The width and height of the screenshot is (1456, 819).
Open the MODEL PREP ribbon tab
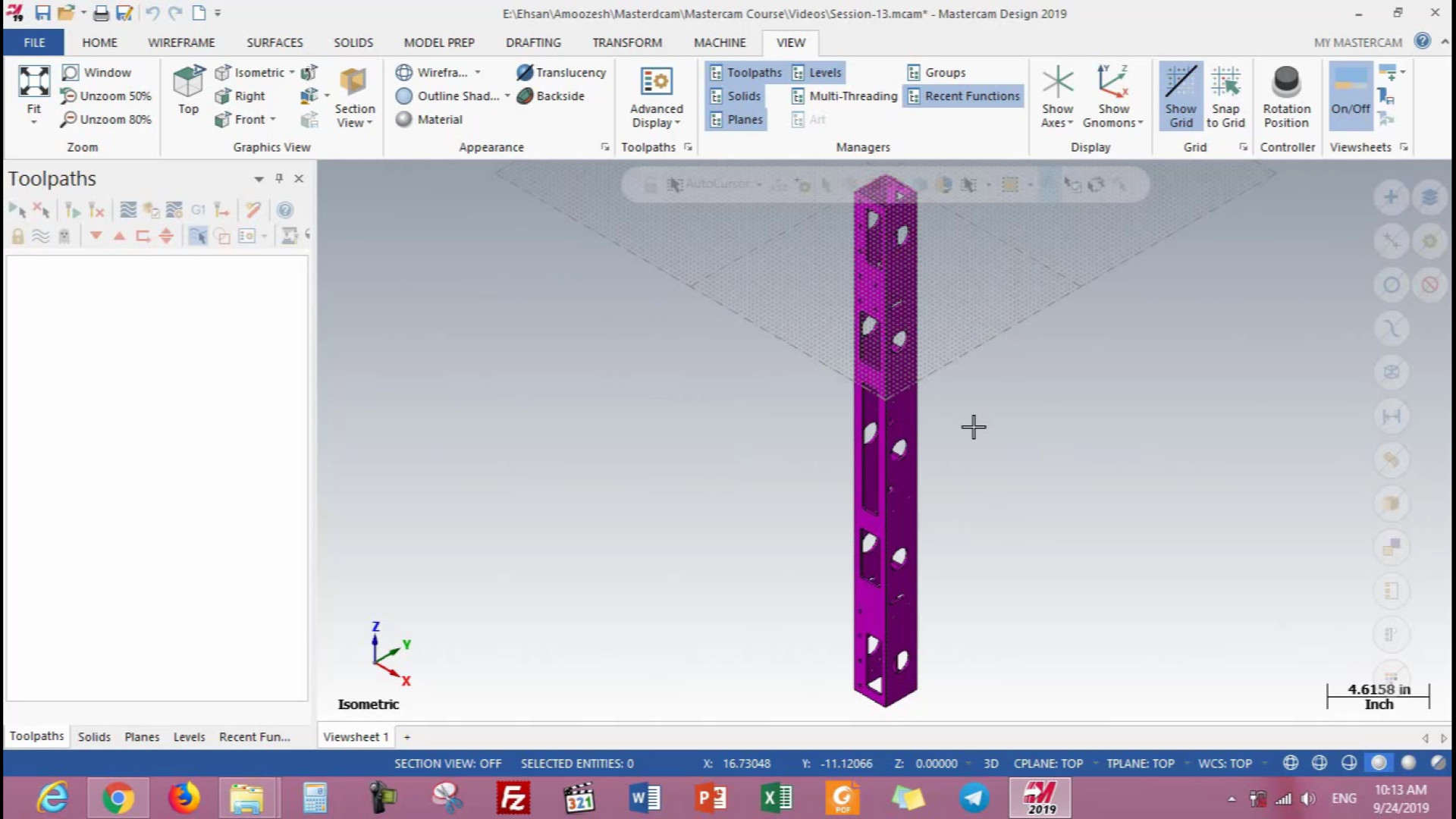click(x=439, y=42)
